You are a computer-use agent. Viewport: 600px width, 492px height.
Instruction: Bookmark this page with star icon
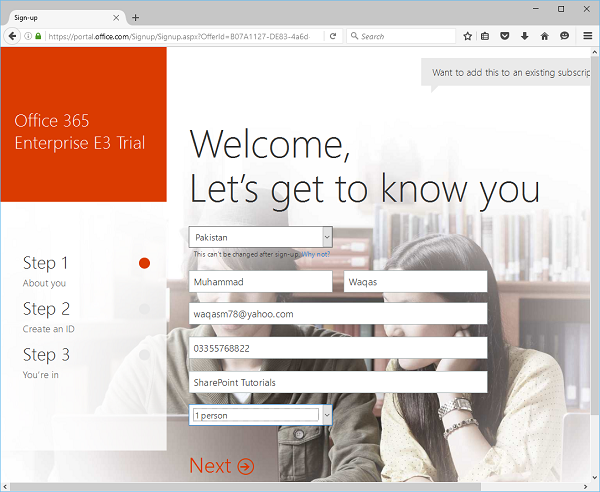point(467,36)
